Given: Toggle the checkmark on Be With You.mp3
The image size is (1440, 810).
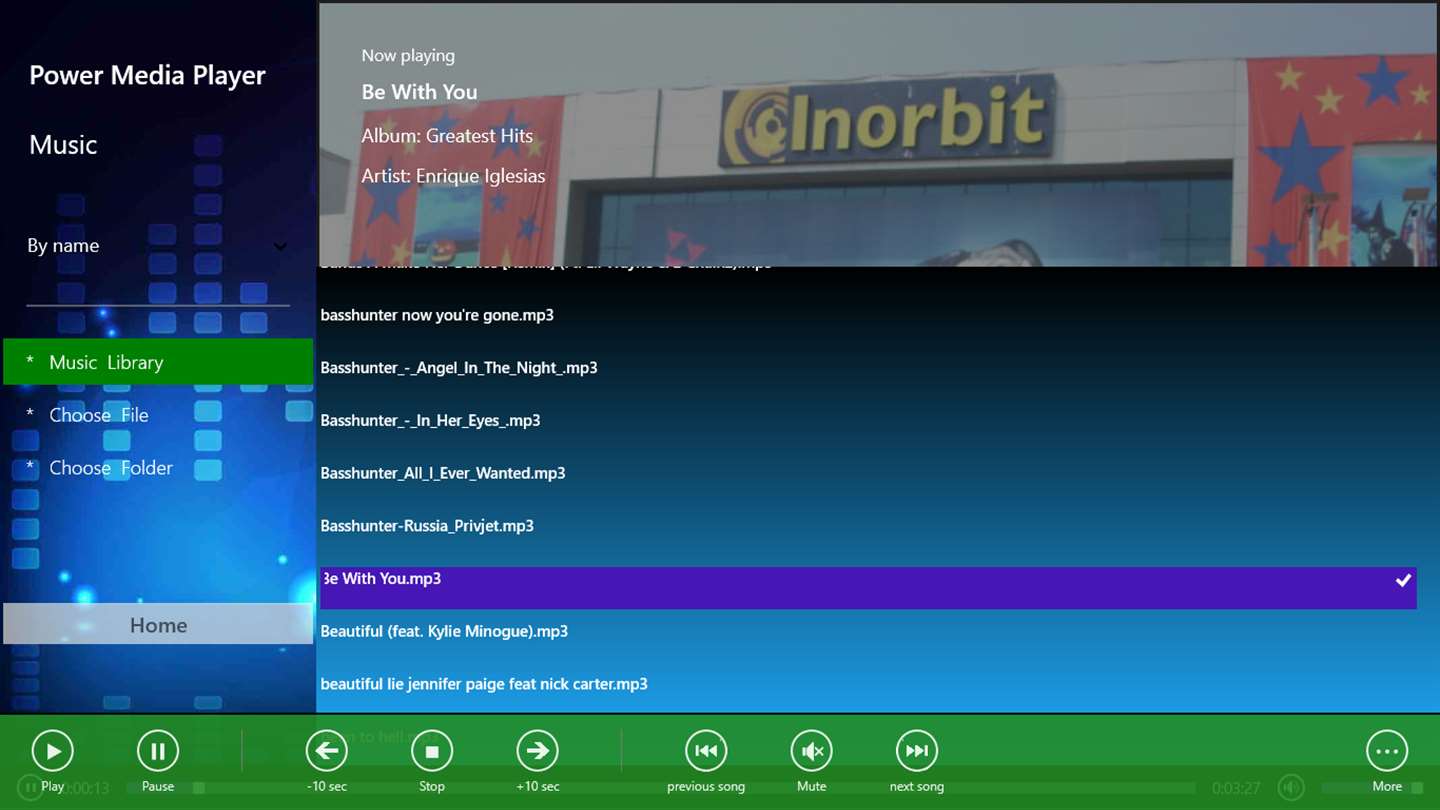Looking at the screenshot, I should (x=1403, y=580).
